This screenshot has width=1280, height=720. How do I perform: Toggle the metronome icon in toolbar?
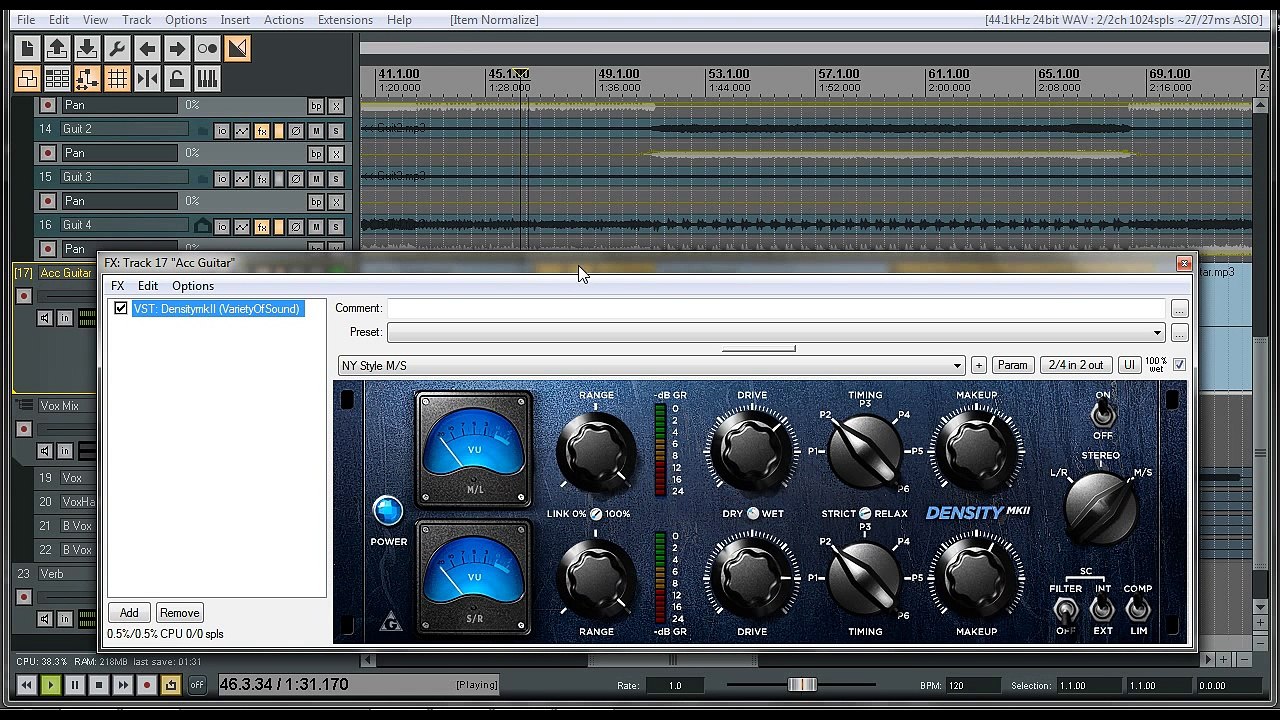click(x=207, y=48)
